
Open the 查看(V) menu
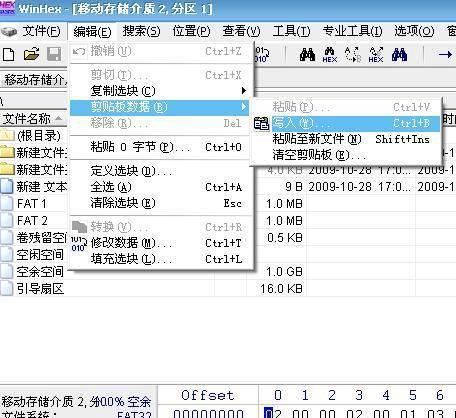click(x=241, y=32)
